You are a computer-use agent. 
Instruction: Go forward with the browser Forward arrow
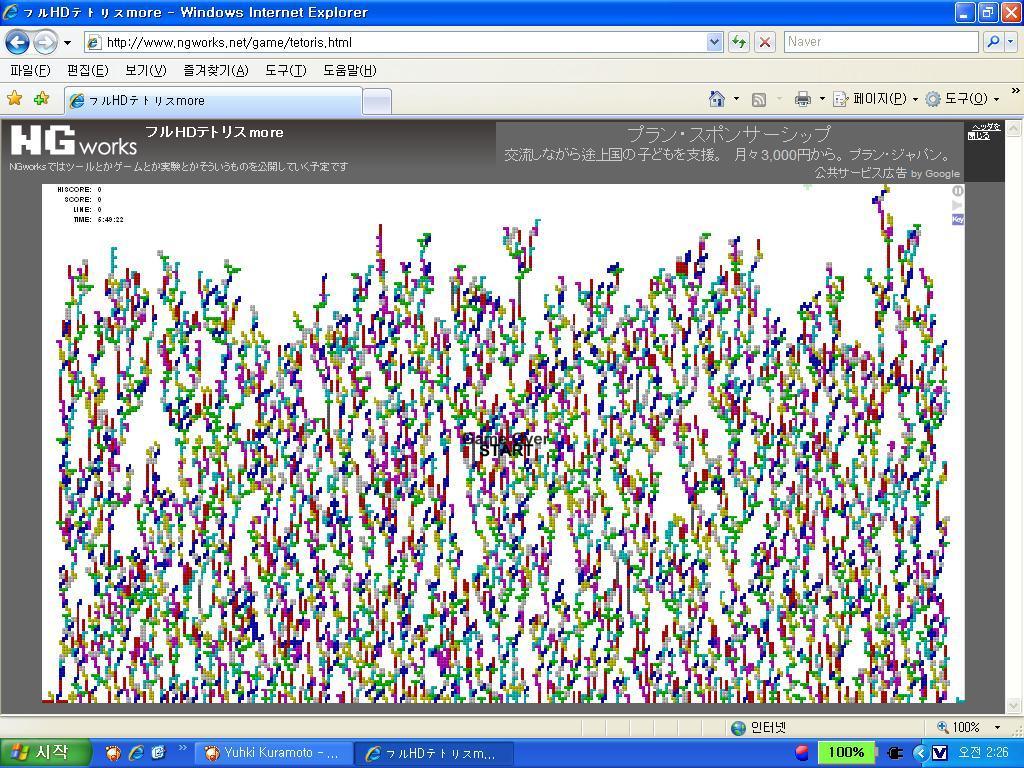pos(44,42)
